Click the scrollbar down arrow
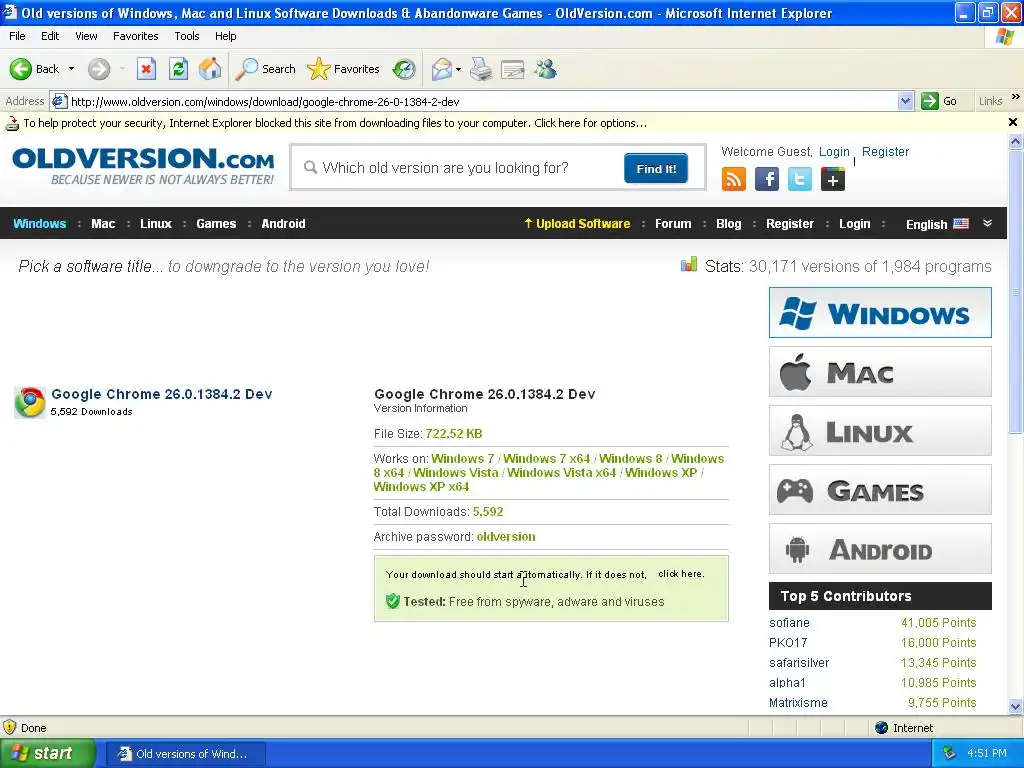Image resolution: width=1024 pixels, height=768 pixels. 1015,706
